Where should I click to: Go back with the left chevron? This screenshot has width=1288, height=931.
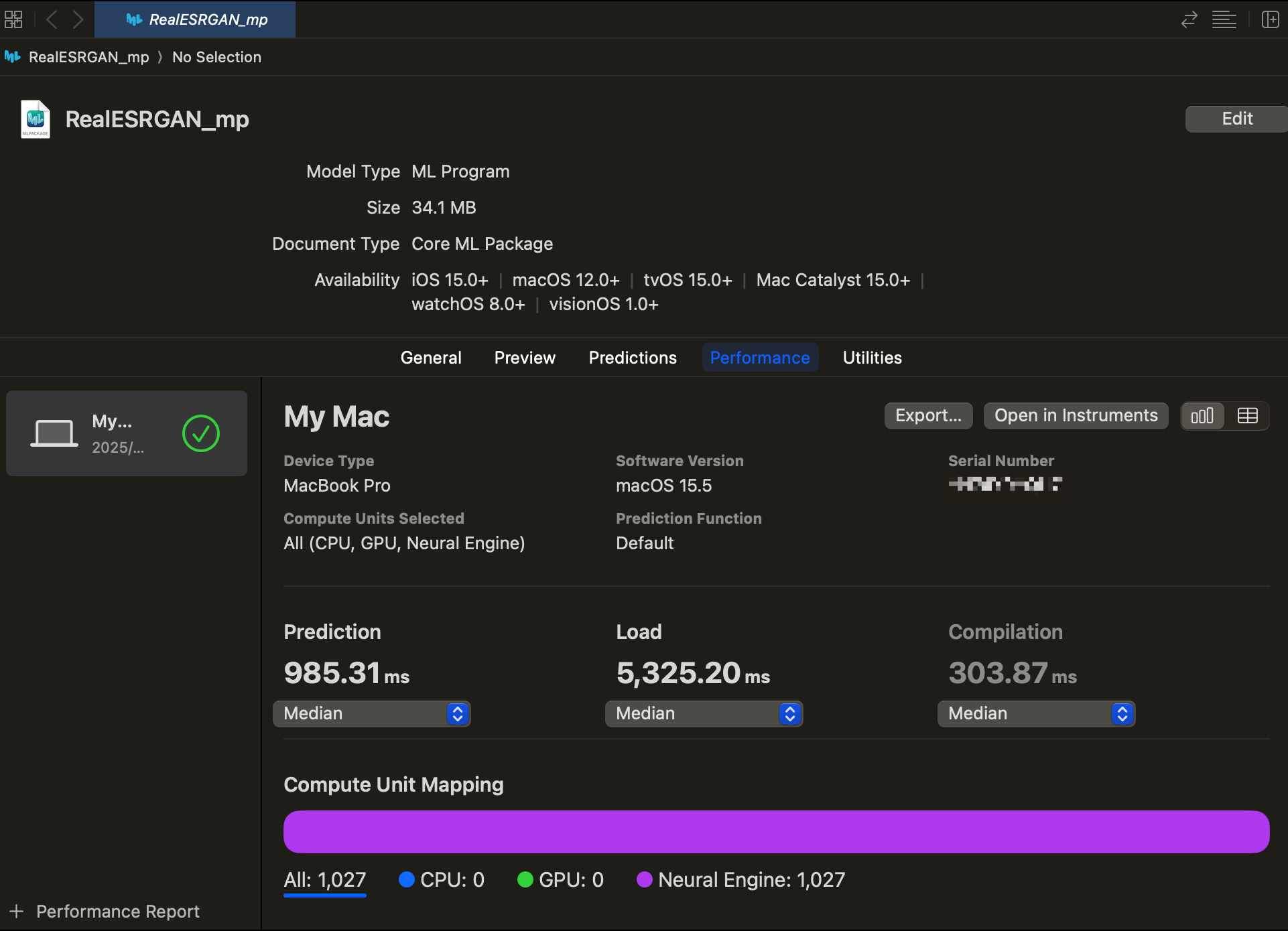pos(52,19)
